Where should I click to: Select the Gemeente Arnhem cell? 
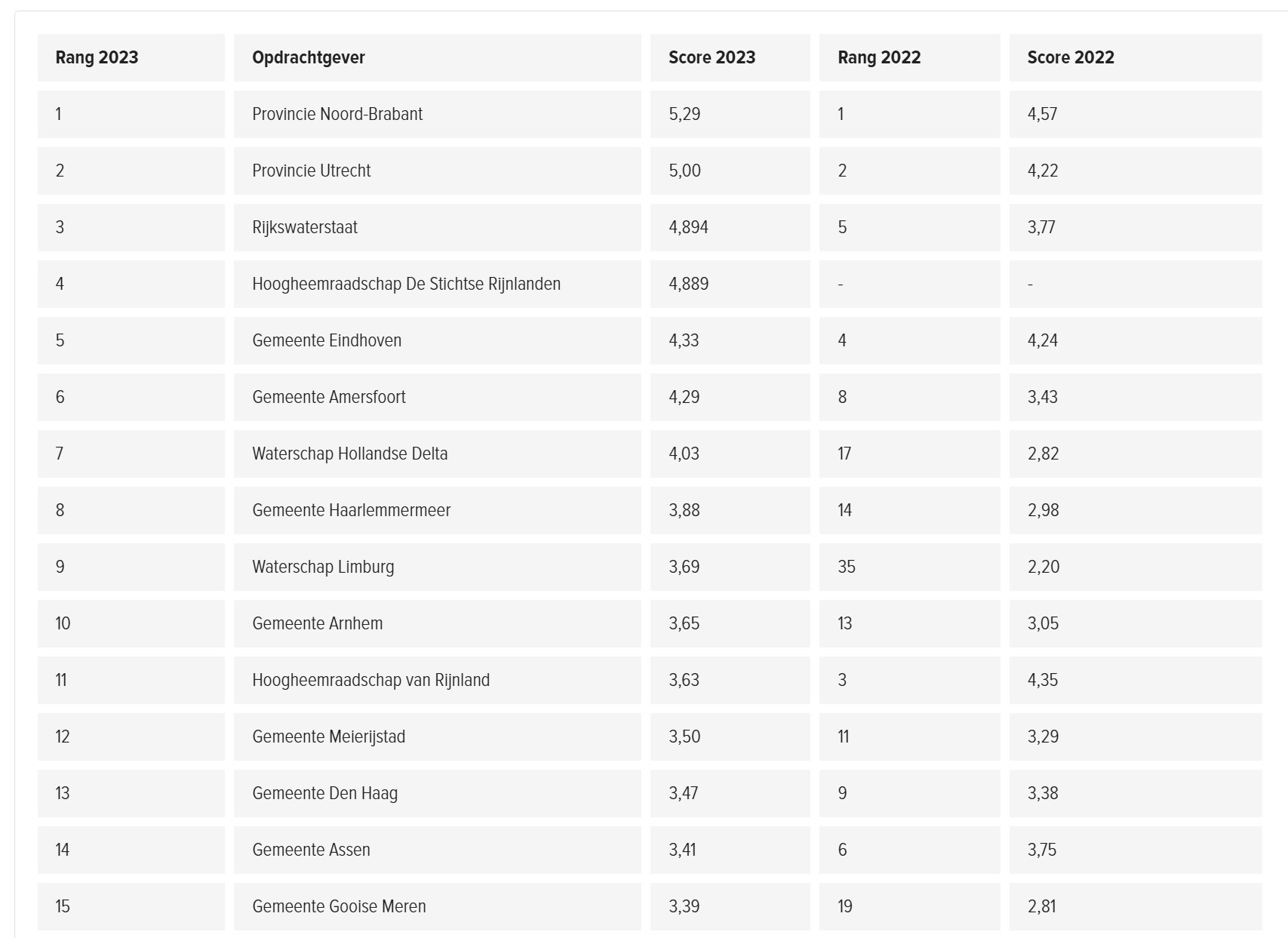click(x=317, y=623)
